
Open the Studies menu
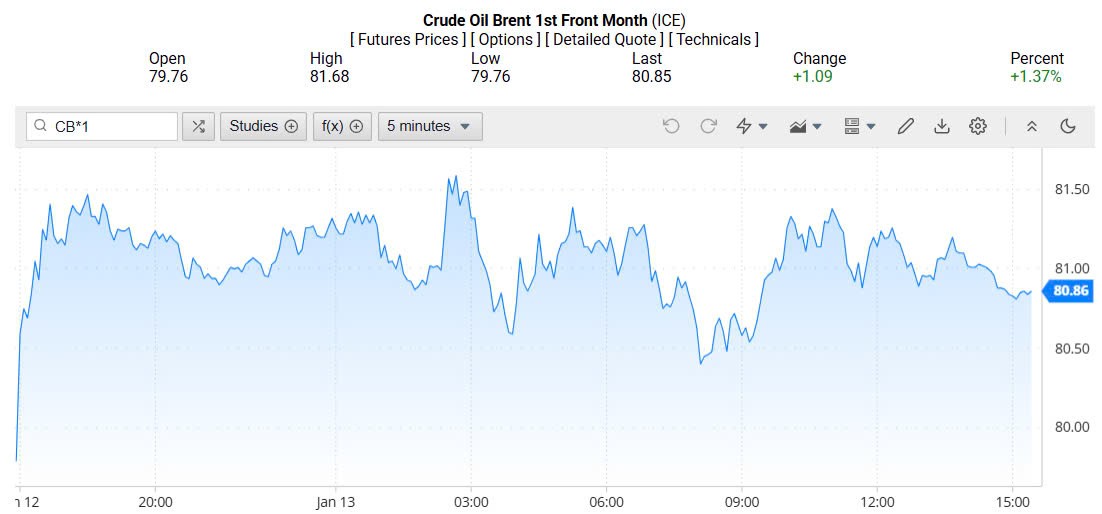point(263,126)
